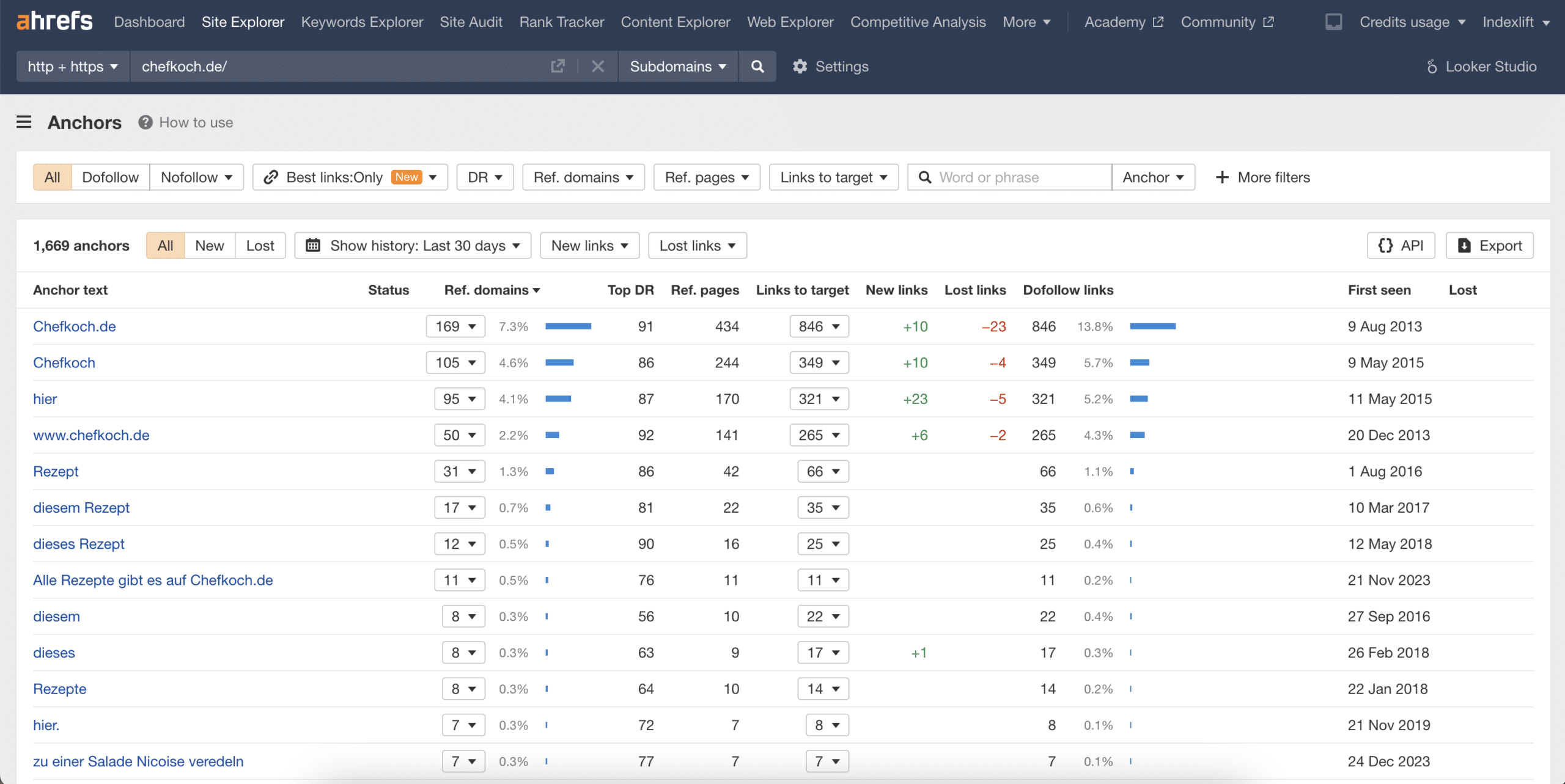1565x784 pixels.
Task: Click the Anchors page heading
Action: [x=85, y=122]
